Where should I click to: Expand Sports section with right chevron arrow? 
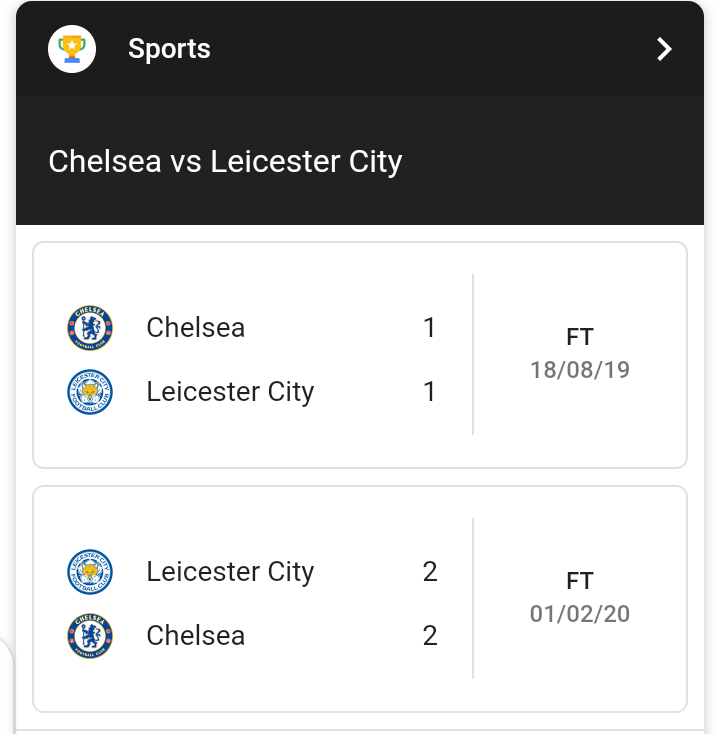664,49
